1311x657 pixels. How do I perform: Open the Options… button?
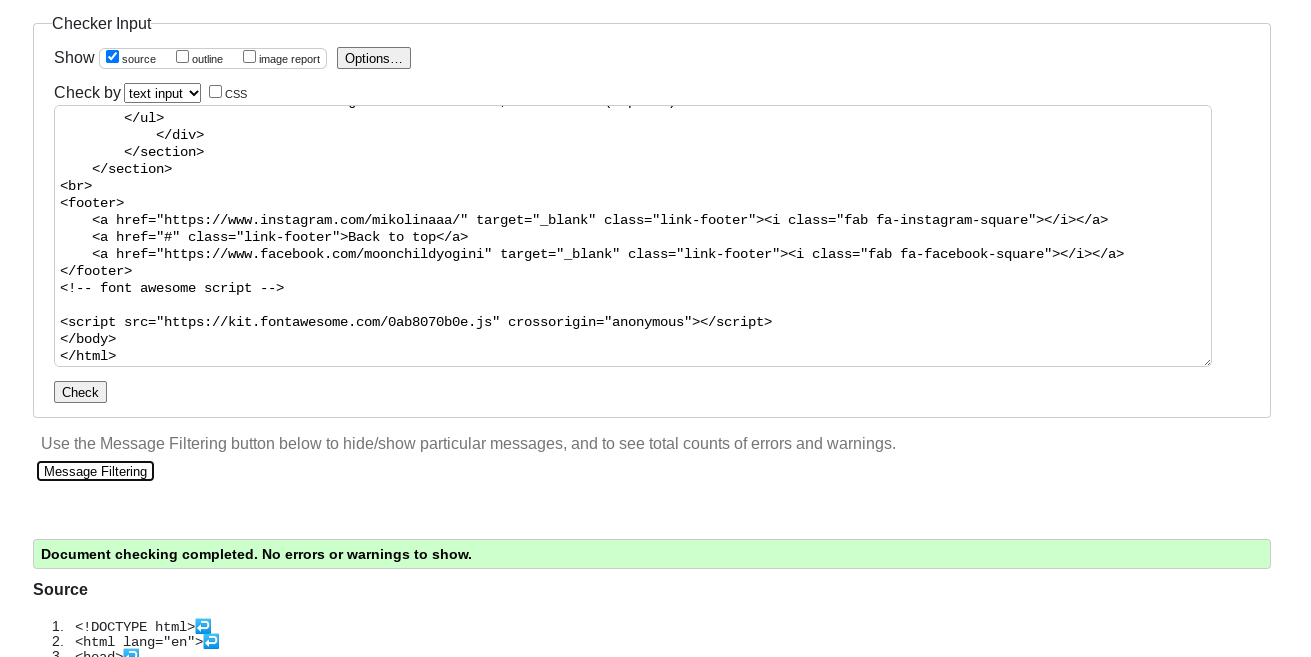[373, 58]
